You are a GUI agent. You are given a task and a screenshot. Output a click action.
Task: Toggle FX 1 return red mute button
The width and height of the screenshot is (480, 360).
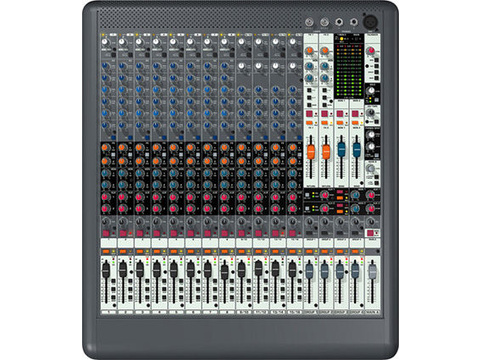pos(309,114)
